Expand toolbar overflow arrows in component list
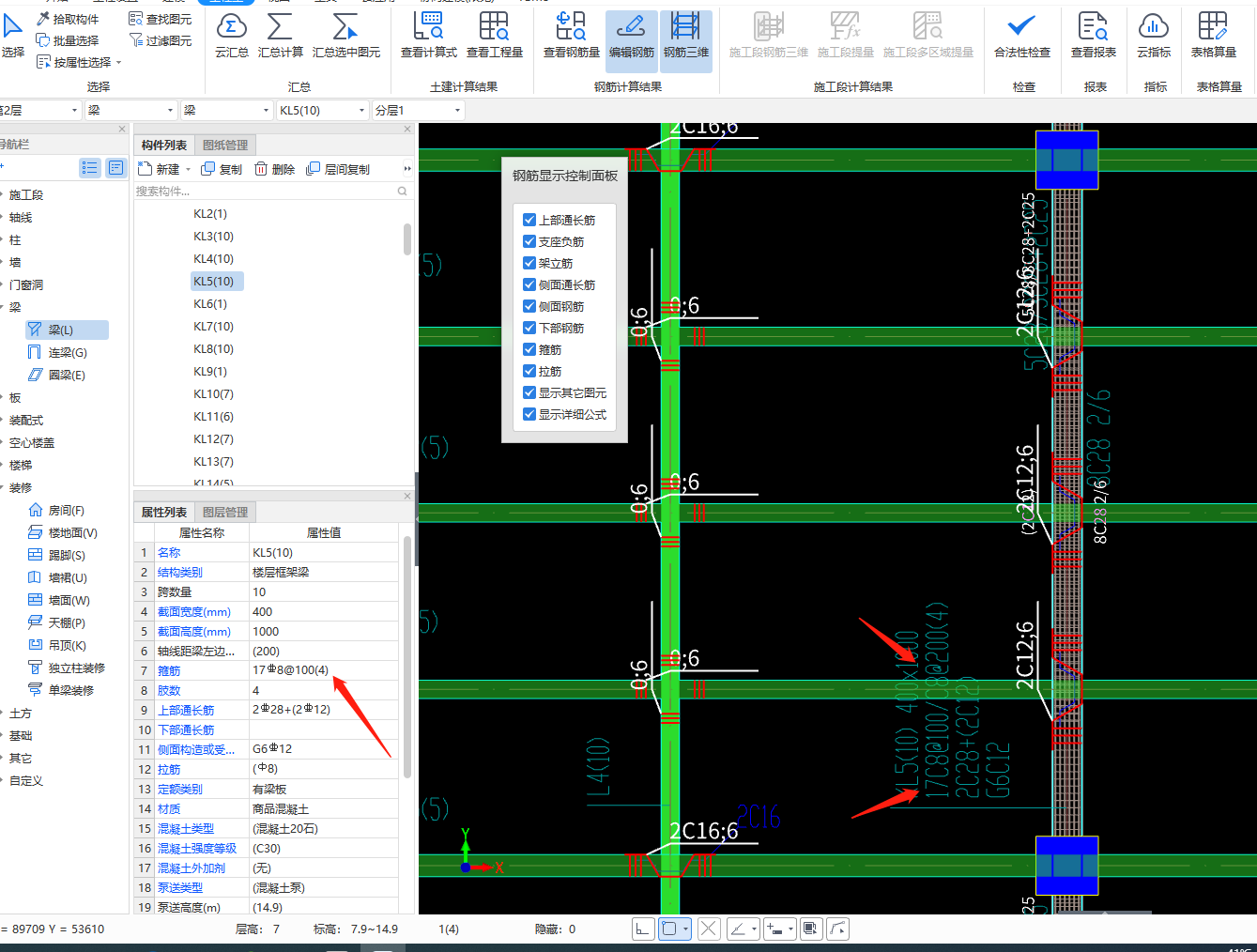The width and height of the screenshot is (1257, 952). pyautogui.click(x=407, y=169)
